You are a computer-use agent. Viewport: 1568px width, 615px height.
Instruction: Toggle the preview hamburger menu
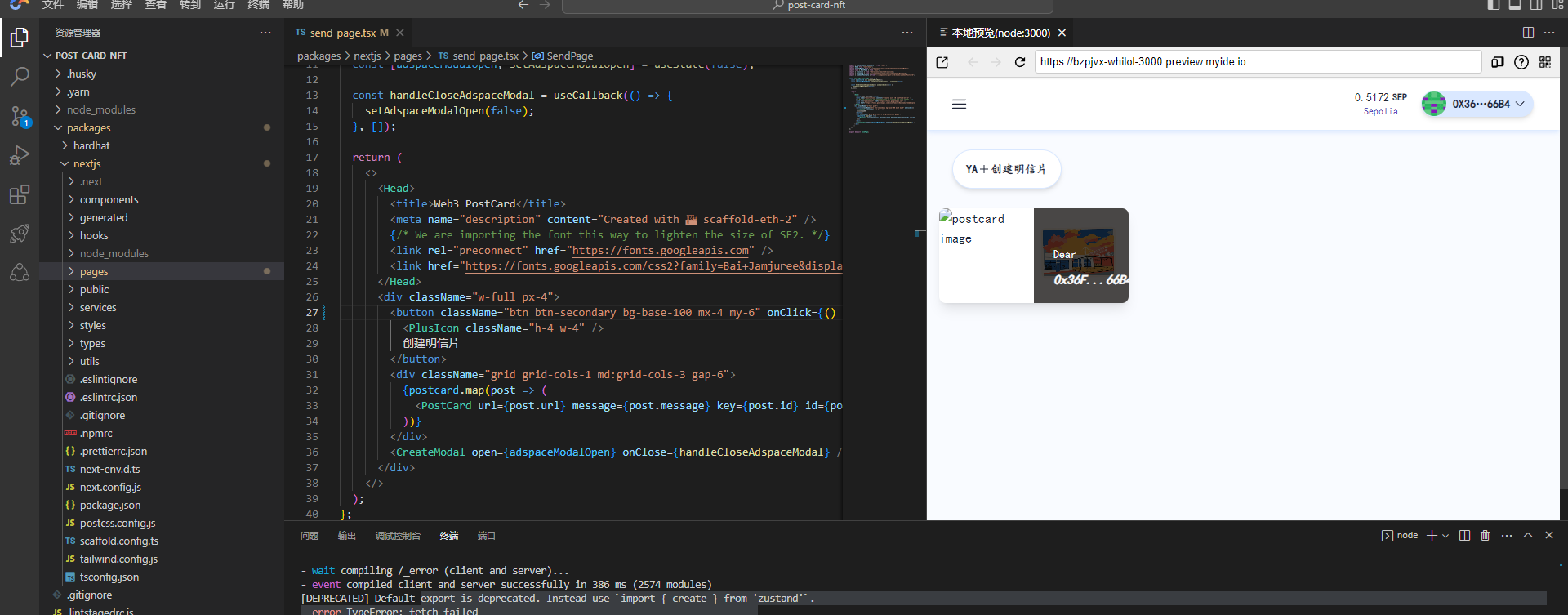960,105
